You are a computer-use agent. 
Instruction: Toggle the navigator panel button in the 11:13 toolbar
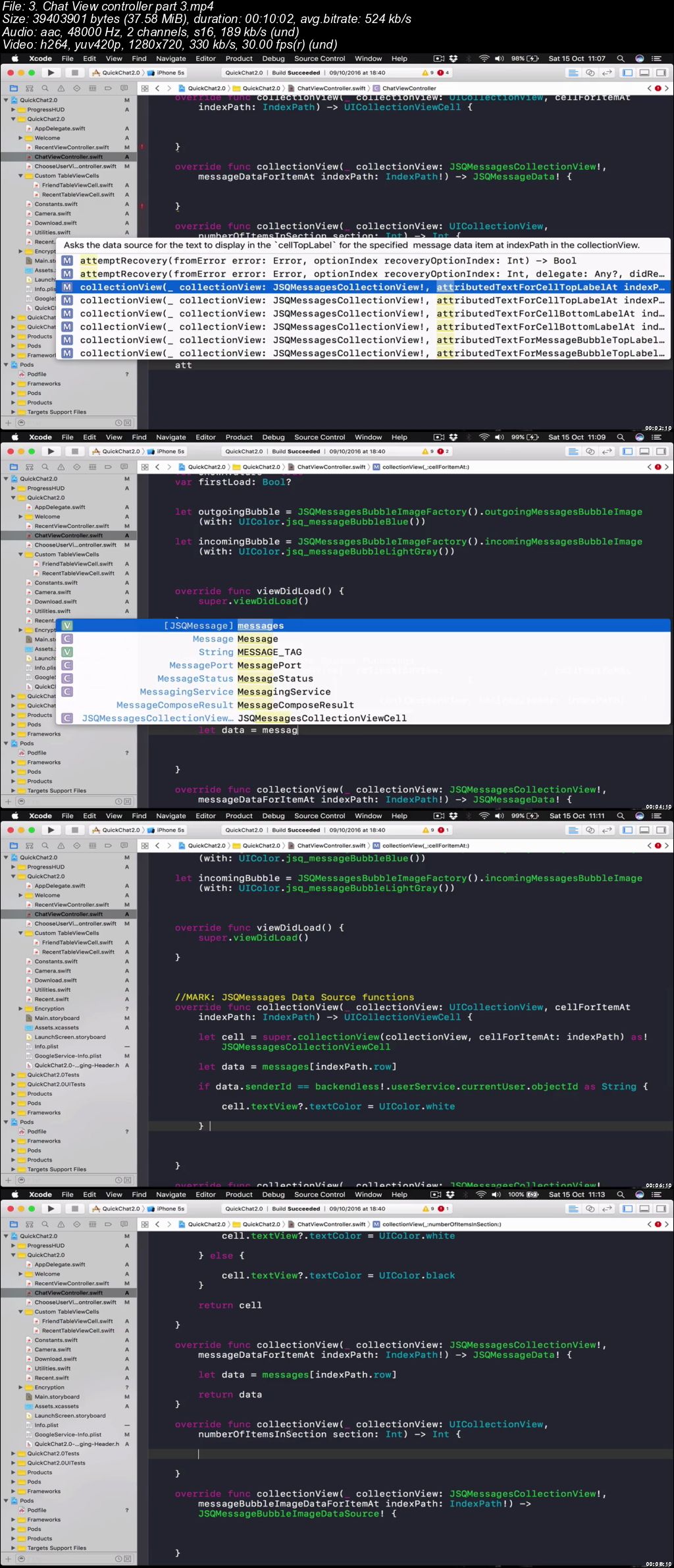pos(627,1208)
